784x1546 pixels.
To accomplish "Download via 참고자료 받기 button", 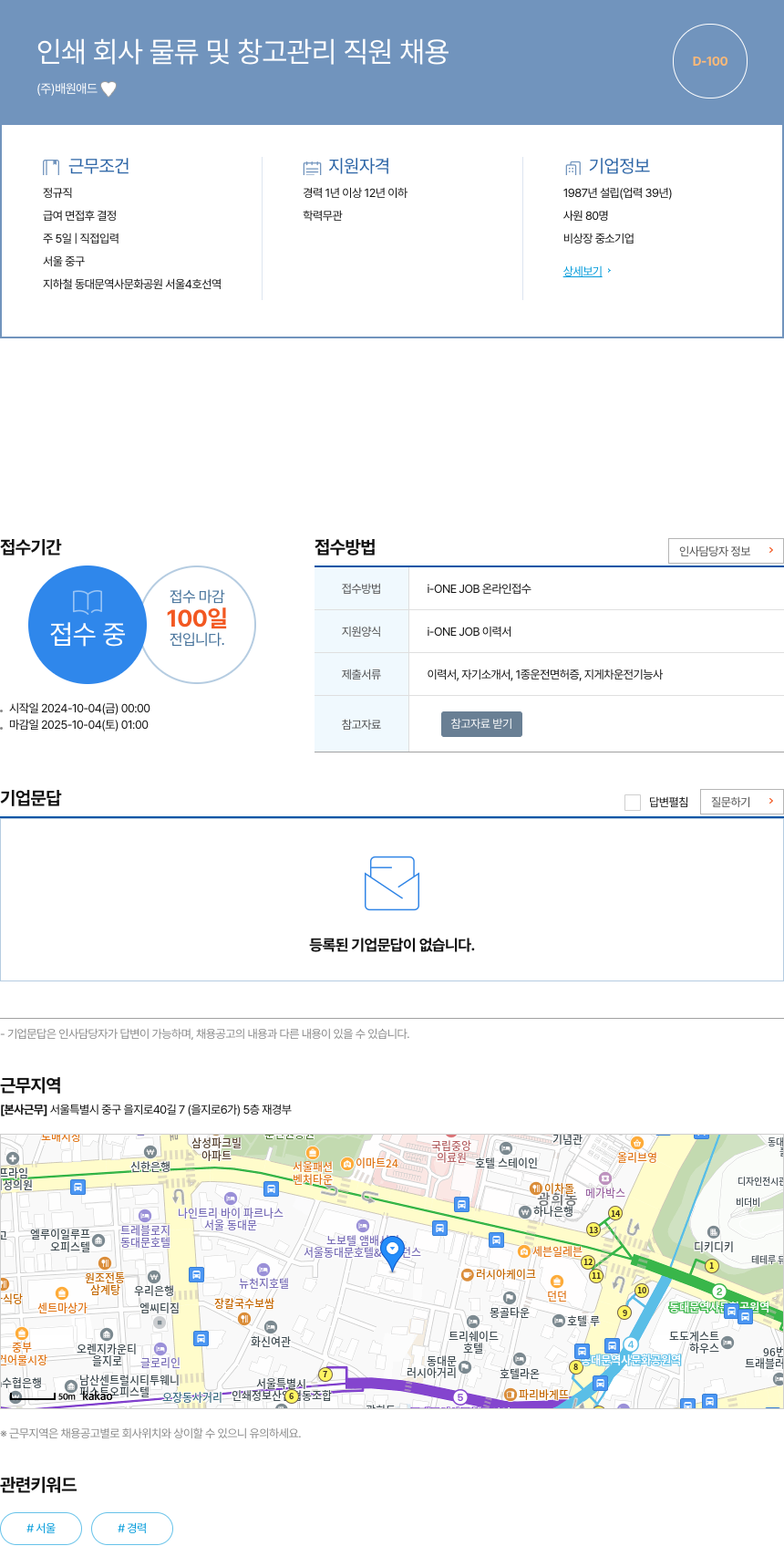I will [x=481, y=723].
